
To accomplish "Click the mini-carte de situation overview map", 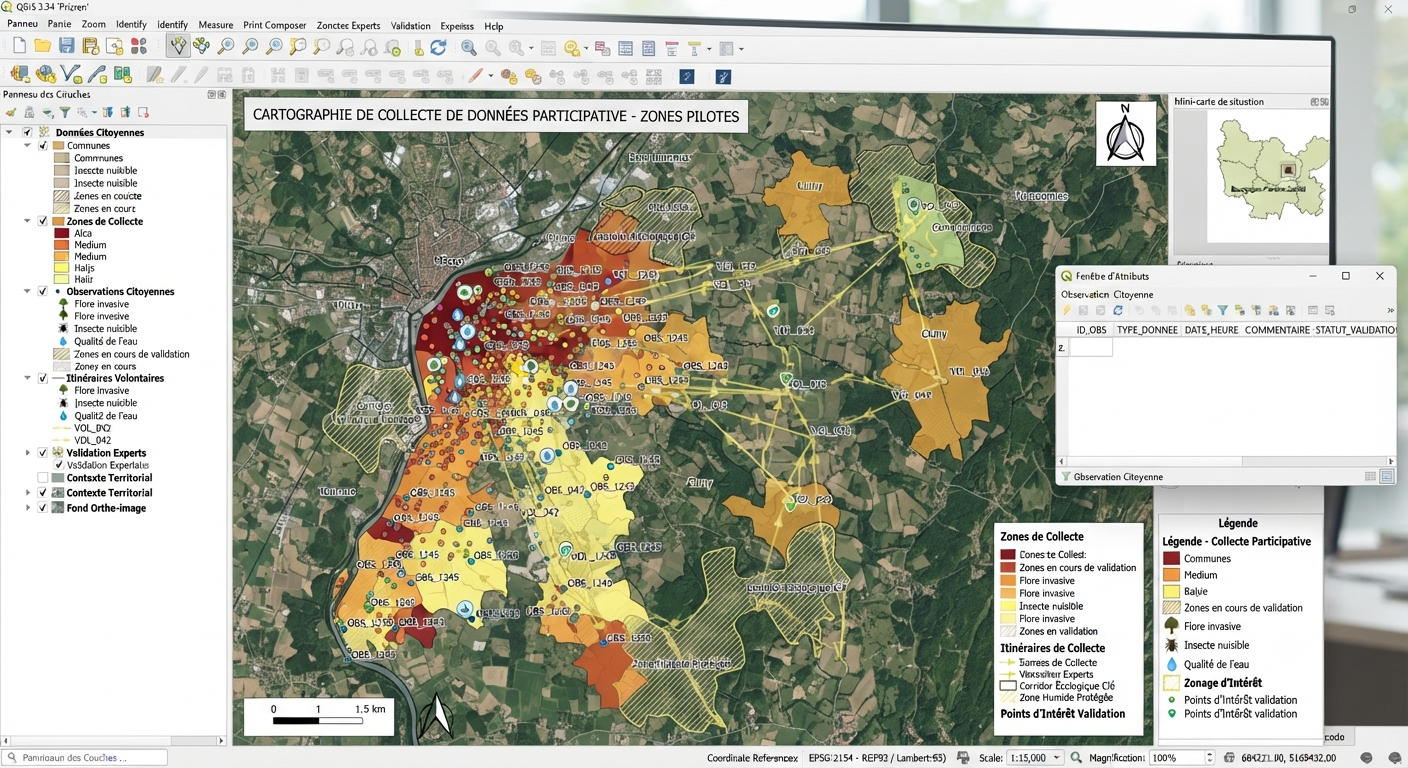I will coord(1269,176).
